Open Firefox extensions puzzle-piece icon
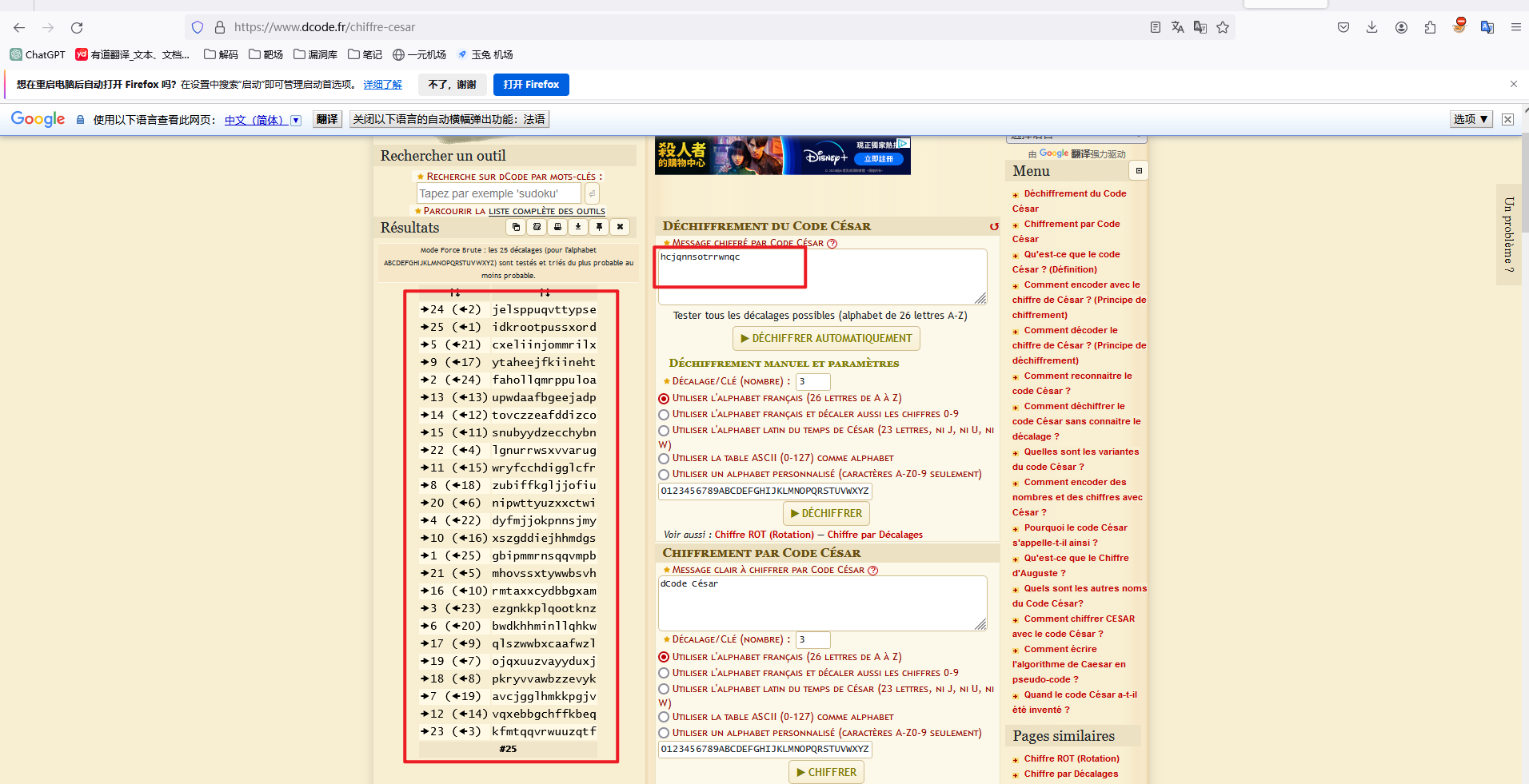1529x784 pixels. point(1430,27)
